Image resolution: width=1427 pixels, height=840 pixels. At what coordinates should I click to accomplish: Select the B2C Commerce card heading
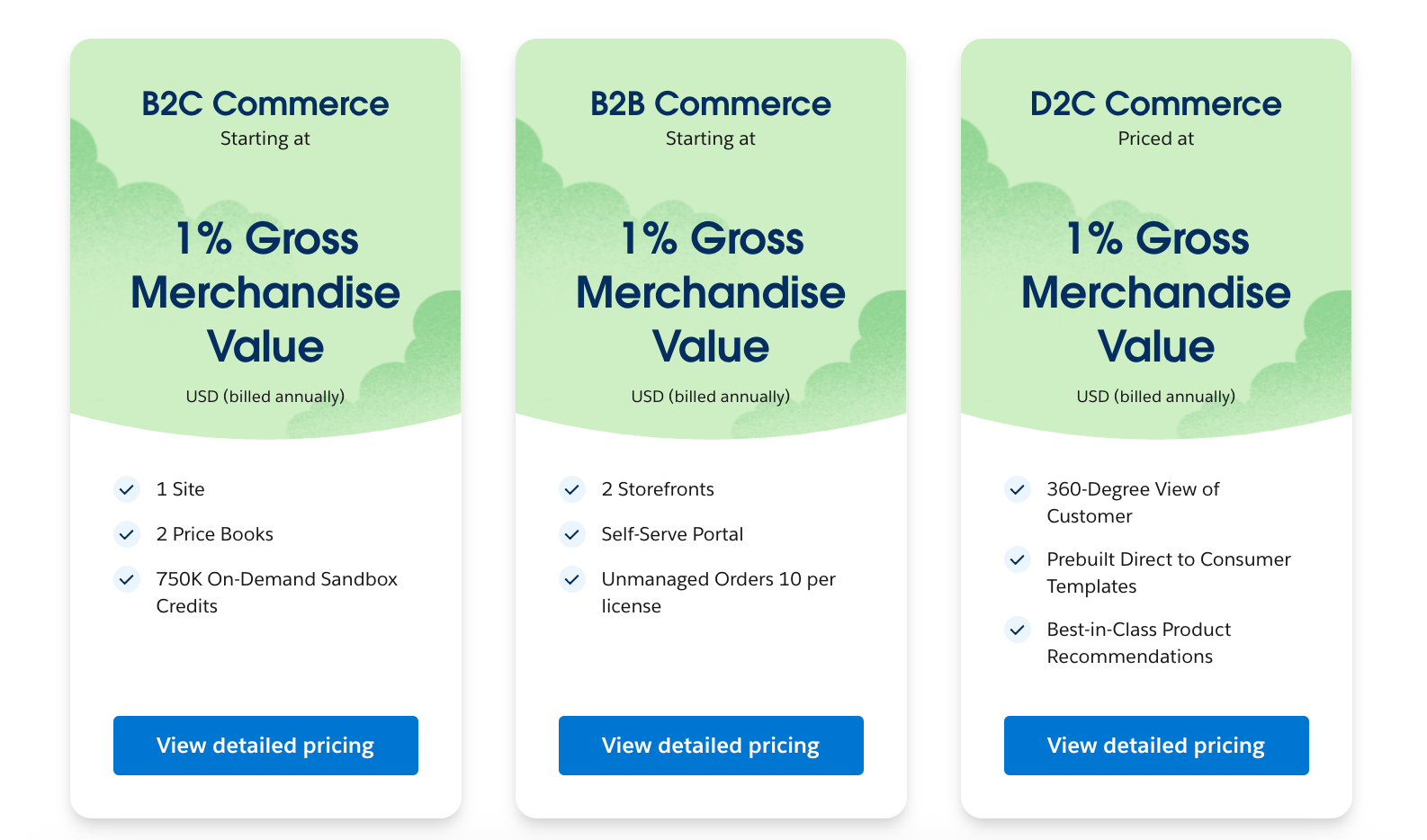point(265,103)
